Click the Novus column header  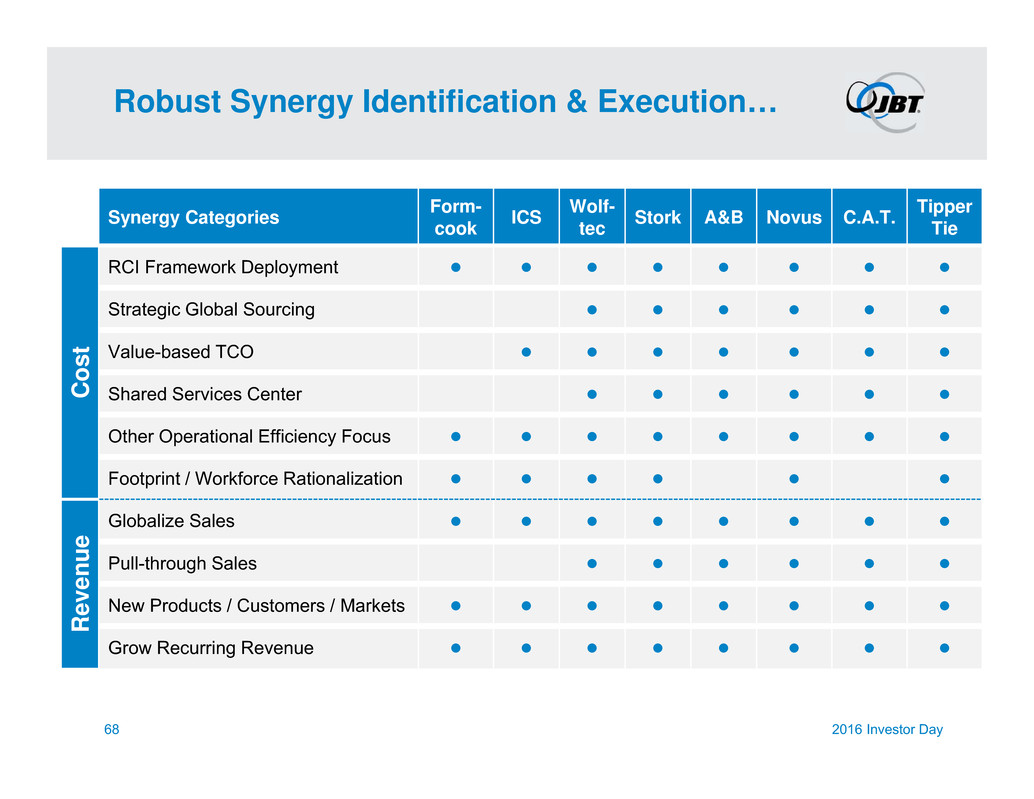click(x=794, y=217)
